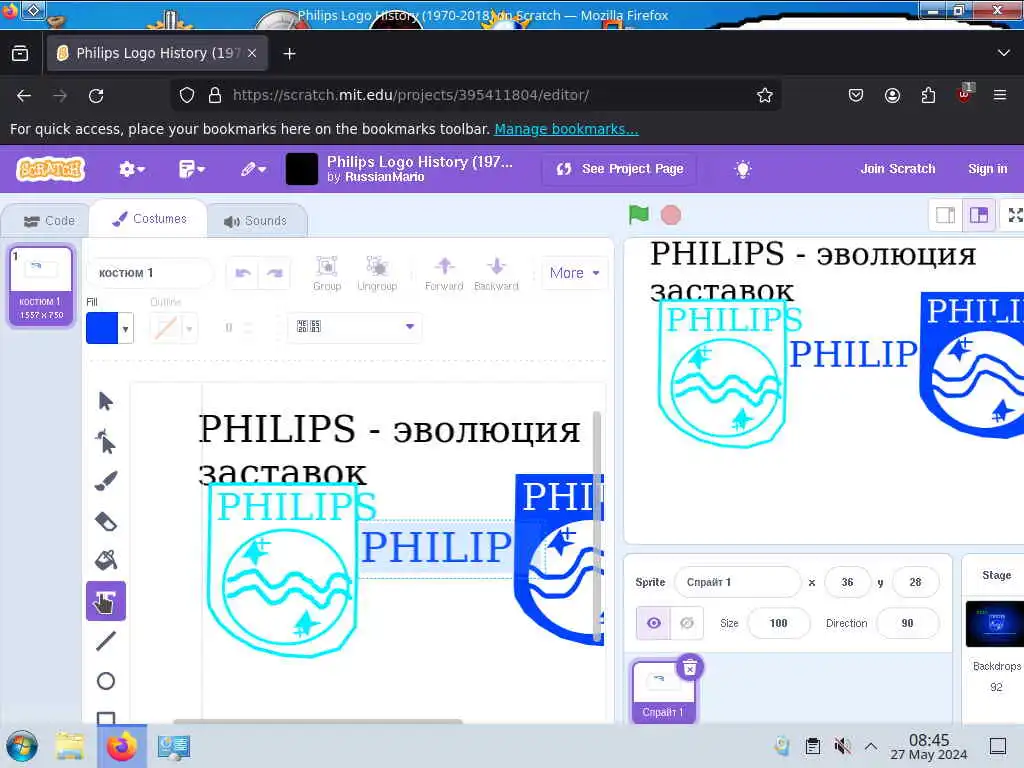
Task: Reload the page in Firefox
Action: 96,96
